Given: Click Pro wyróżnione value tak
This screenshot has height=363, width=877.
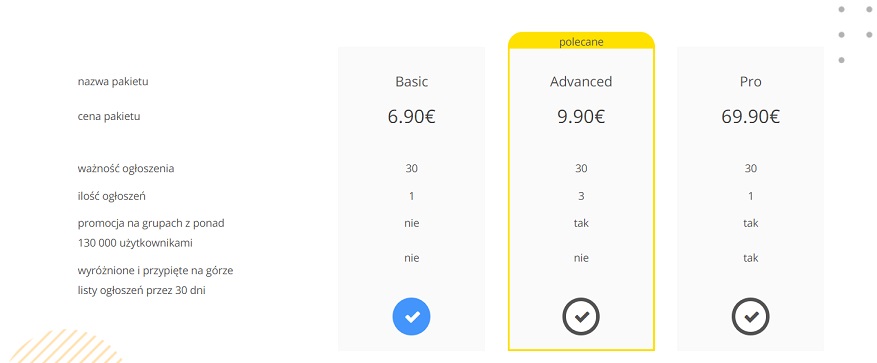Looking at the screenshot, I should point(751,258).
